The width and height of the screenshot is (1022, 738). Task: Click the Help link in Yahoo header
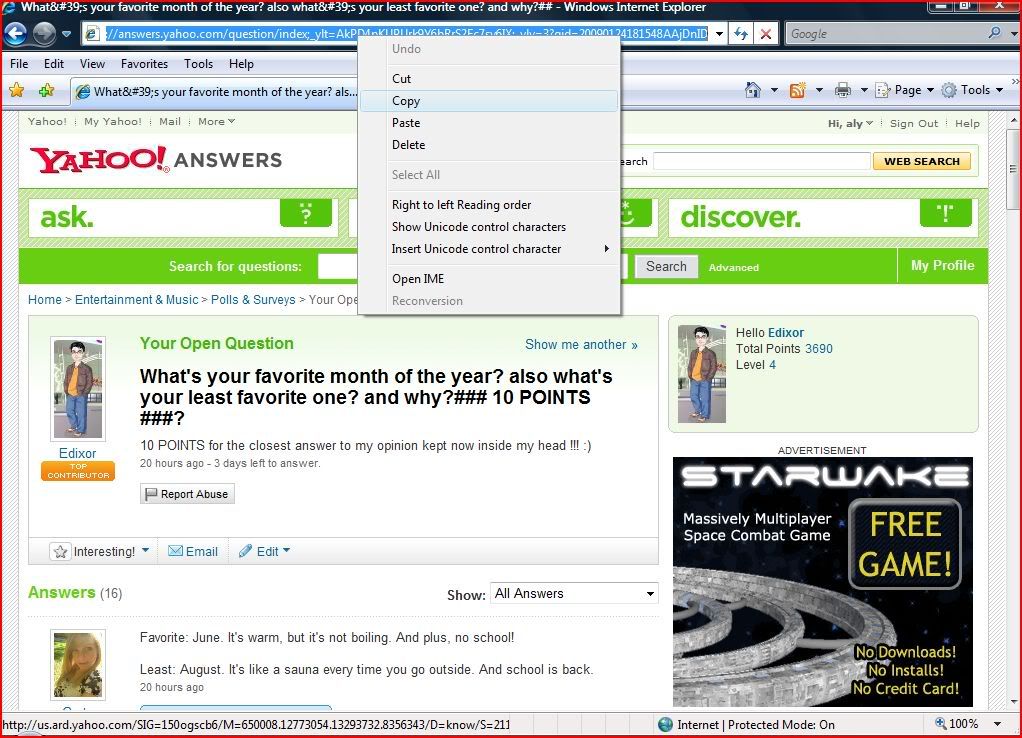point(967,123)
